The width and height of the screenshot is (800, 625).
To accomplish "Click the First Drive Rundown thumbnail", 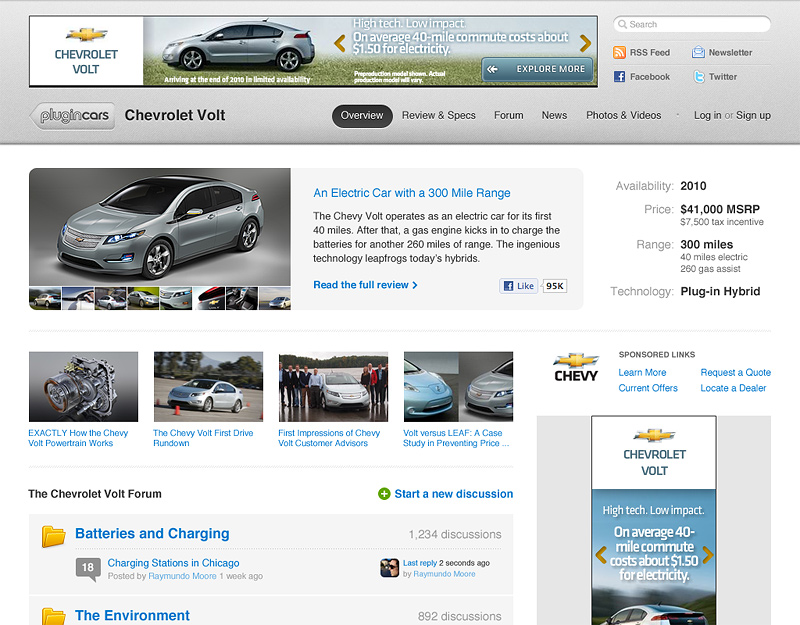I will [x=208, y=387].
